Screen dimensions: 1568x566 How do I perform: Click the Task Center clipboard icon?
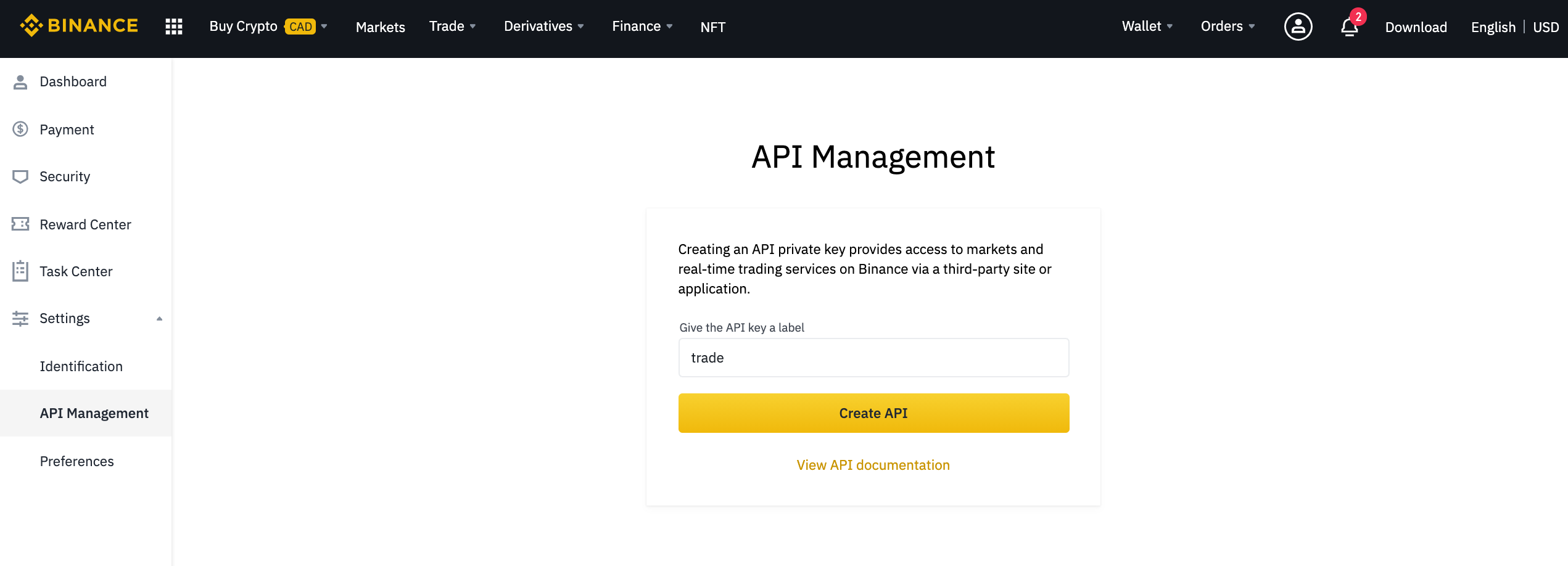[20, 271]
